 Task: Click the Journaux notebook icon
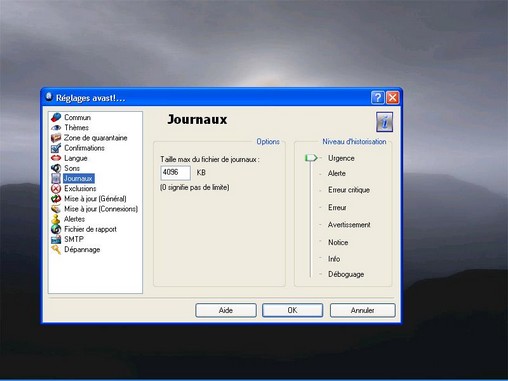[x=56, y=178]
